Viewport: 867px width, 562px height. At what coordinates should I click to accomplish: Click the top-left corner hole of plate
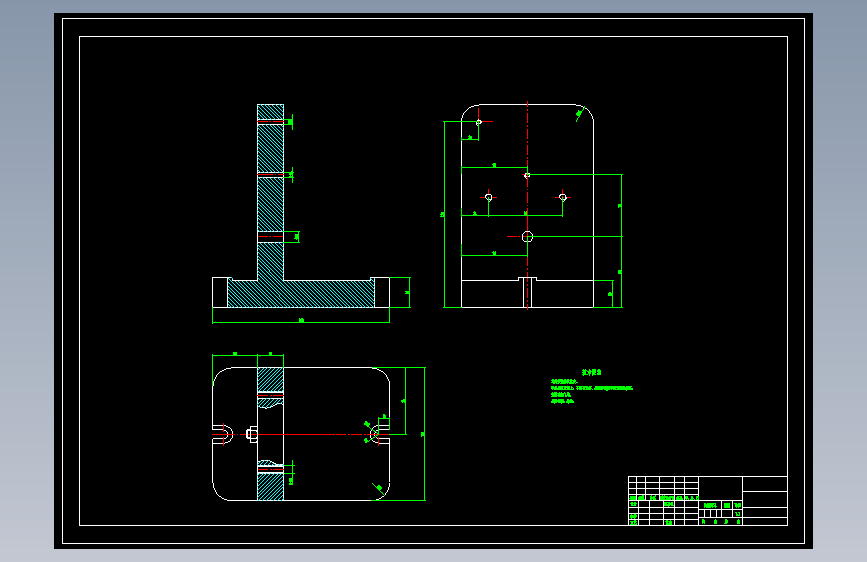pyautogui.click(x=479, y=122)
